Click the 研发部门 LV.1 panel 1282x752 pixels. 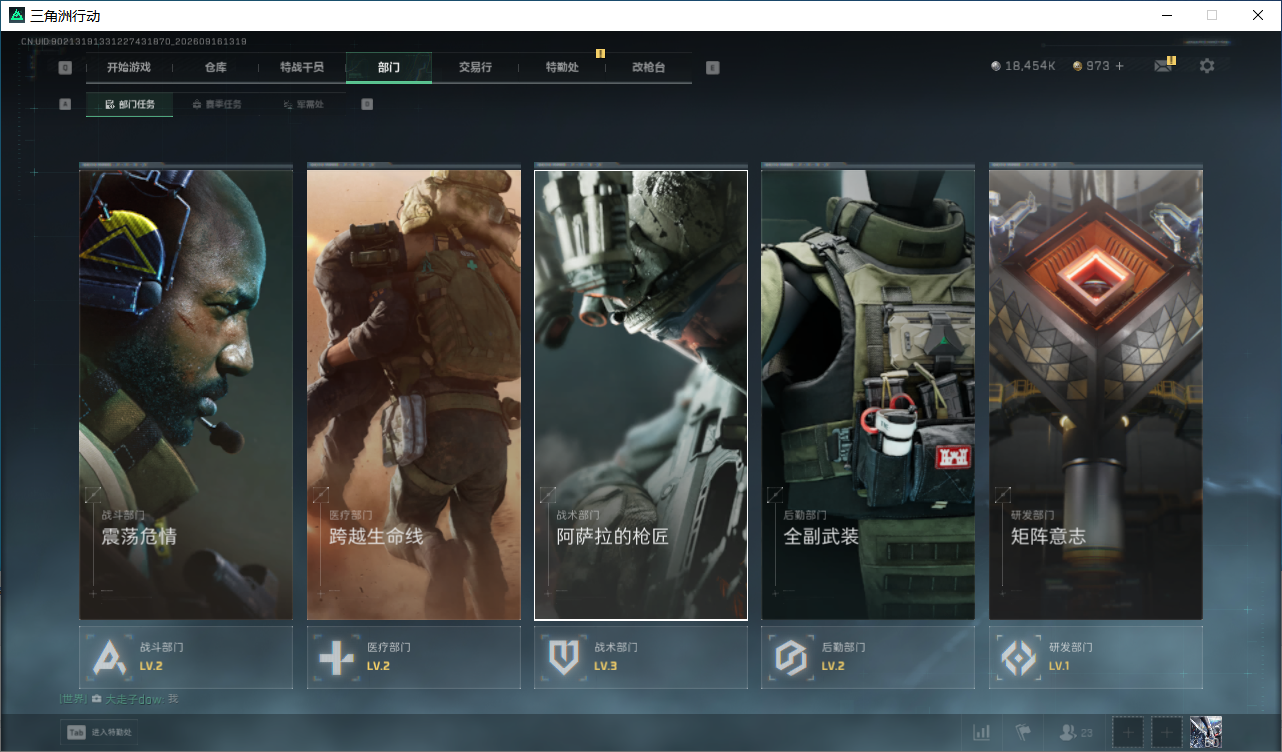(x=1096, y=657)
